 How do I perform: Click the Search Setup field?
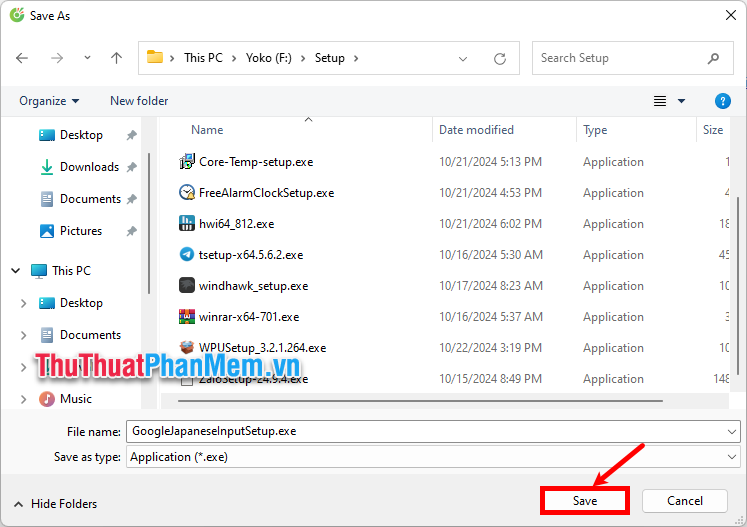click(x=632, y=58)
